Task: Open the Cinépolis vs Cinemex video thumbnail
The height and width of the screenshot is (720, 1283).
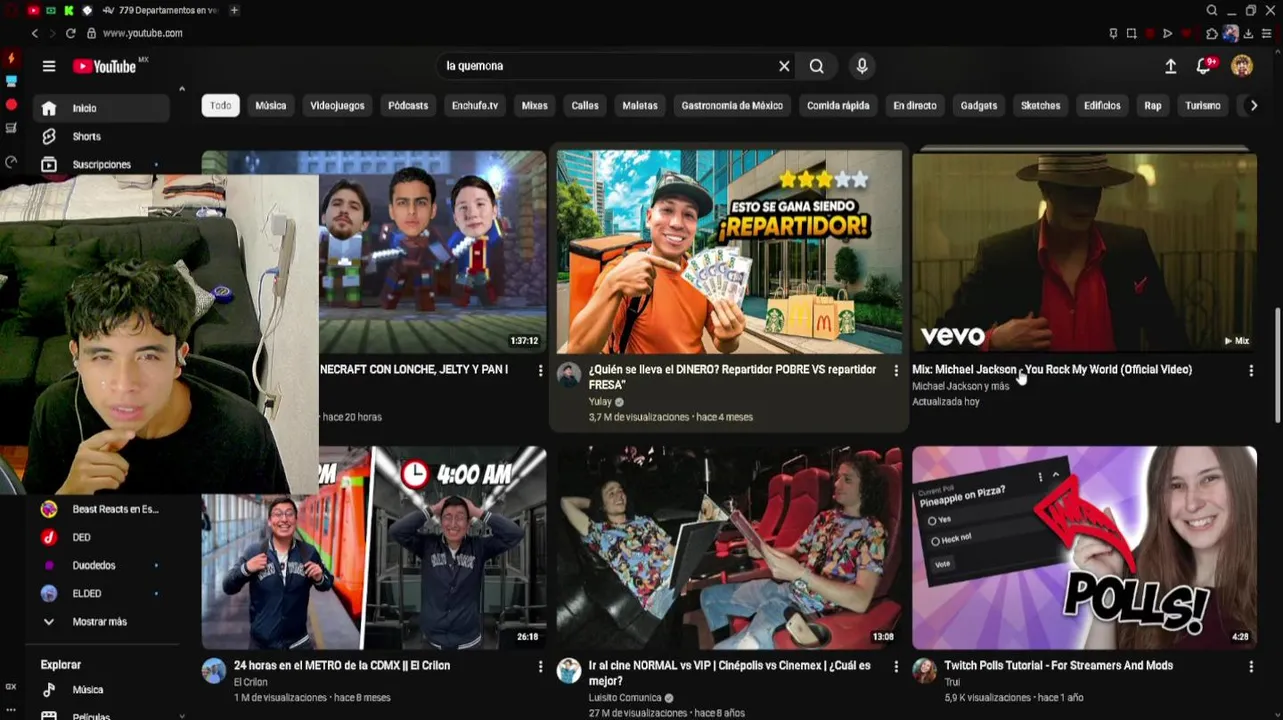Action: [729, 548]
